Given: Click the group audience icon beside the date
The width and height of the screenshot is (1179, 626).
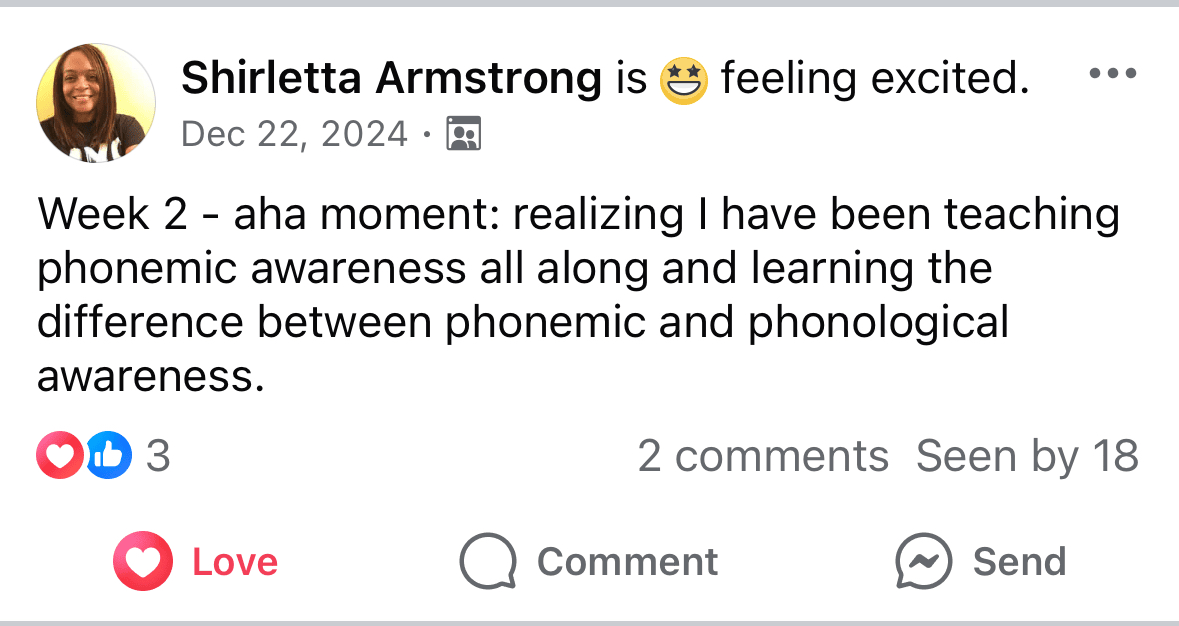Looking at the screenshot, I should 463,134.
